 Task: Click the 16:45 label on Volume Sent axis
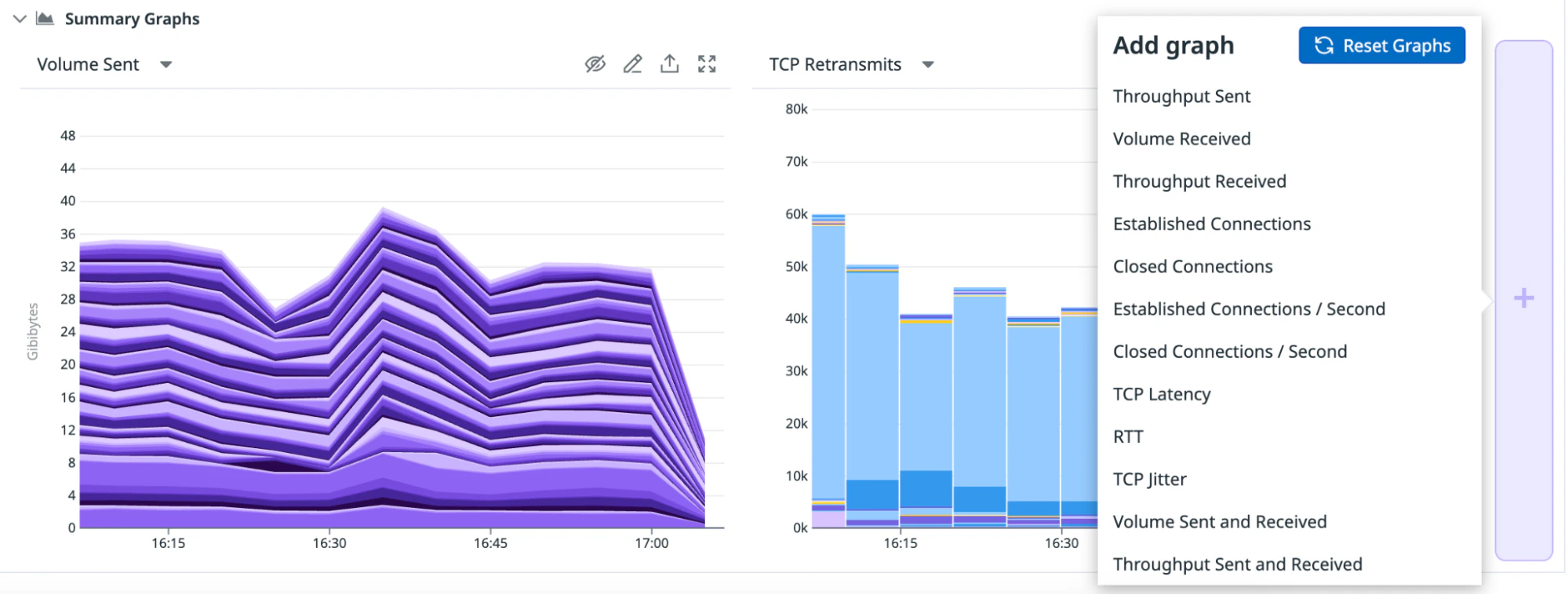click(490, 543)
